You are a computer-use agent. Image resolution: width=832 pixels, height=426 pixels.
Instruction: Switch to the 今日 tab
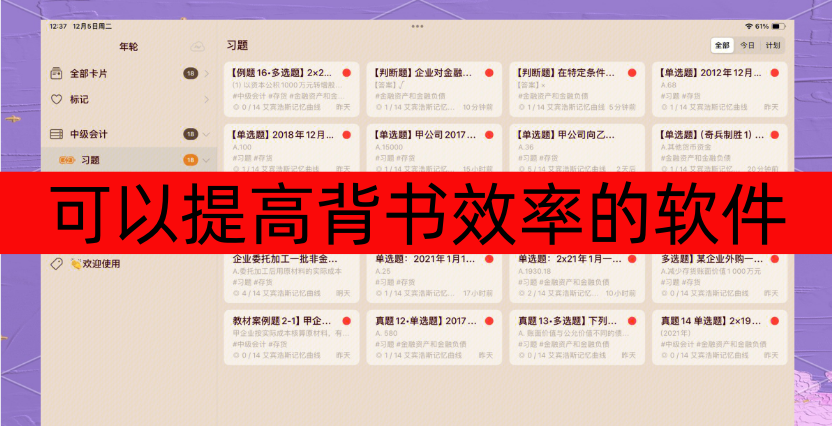(x=747, y=46)
